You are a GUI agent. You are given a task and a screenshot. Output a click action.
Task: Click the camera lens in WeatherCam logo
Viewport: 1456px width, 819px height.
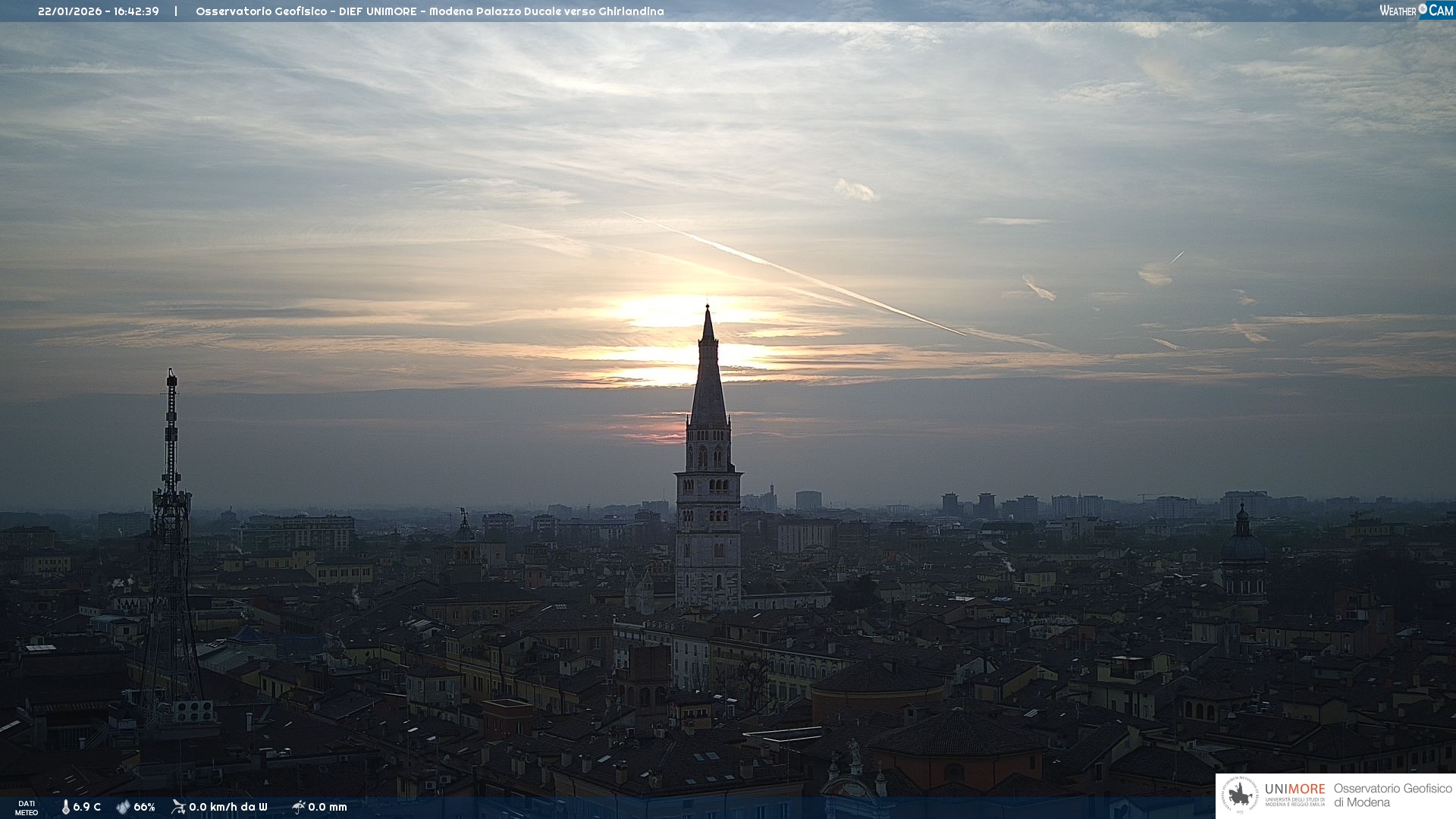pyautogui.click(x=1423, y=9)
